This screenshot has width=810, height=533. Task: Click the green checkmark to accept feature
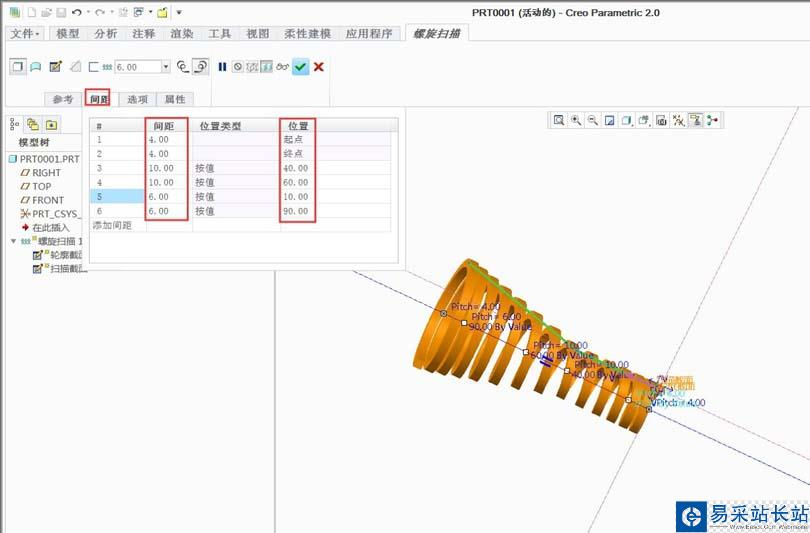pos(300,67)
